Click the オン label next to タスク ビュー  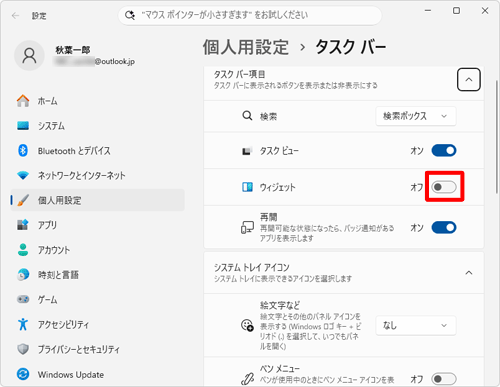point(417,151)
